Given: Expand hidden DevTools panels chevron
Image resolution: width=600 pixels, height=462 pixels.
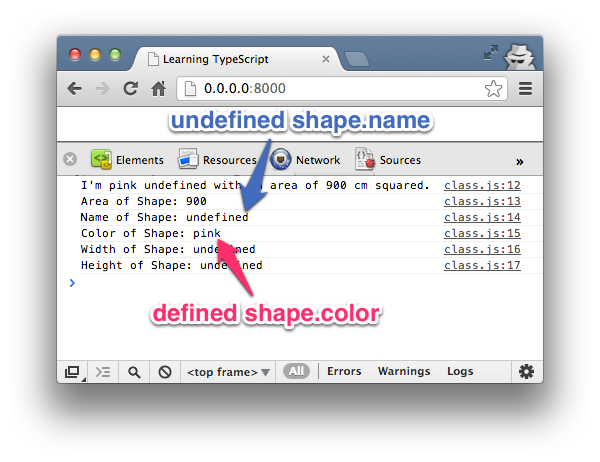Looking at the screenshot, I should (x=519, y=160).
